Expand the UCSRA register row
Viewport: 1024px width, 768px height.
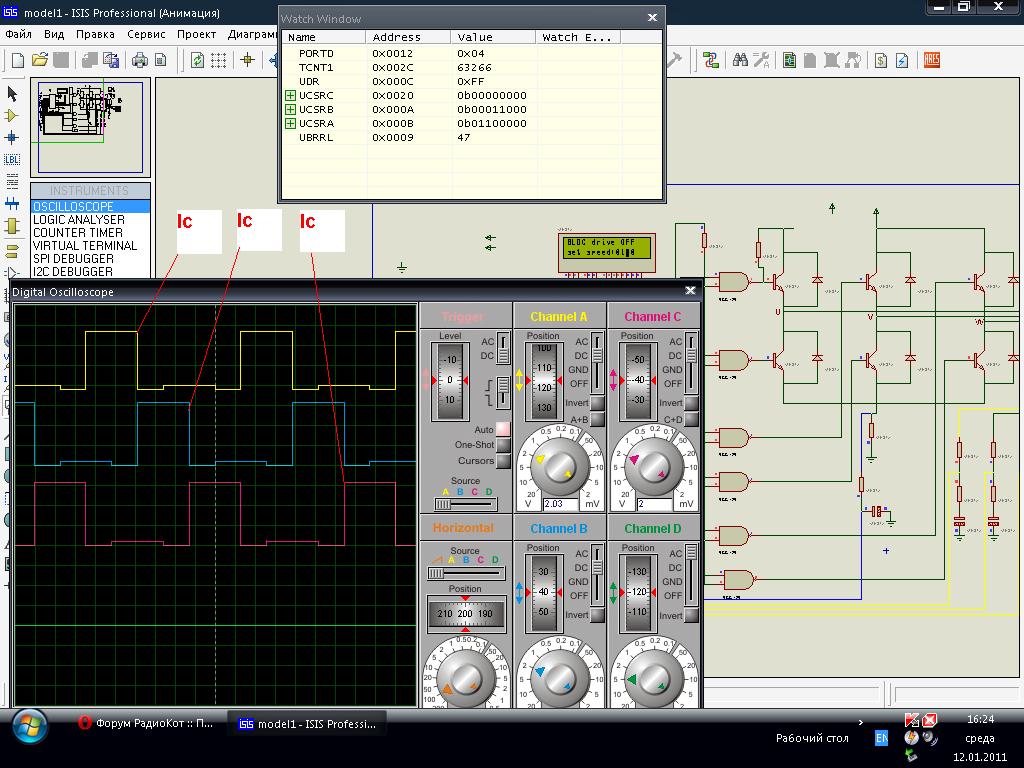click(x=290, y=124)
